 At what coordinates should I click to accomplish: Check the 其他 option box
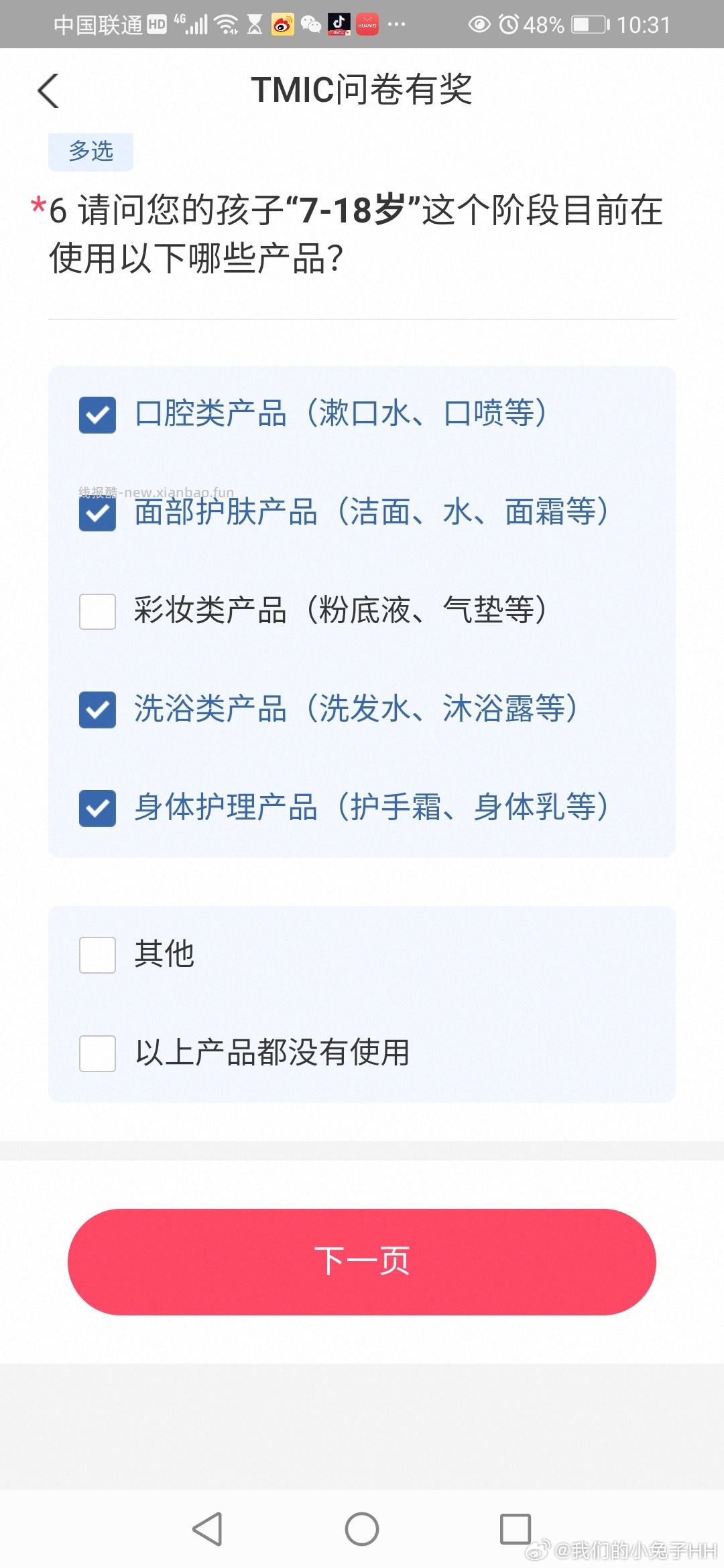tap(97, 955)
